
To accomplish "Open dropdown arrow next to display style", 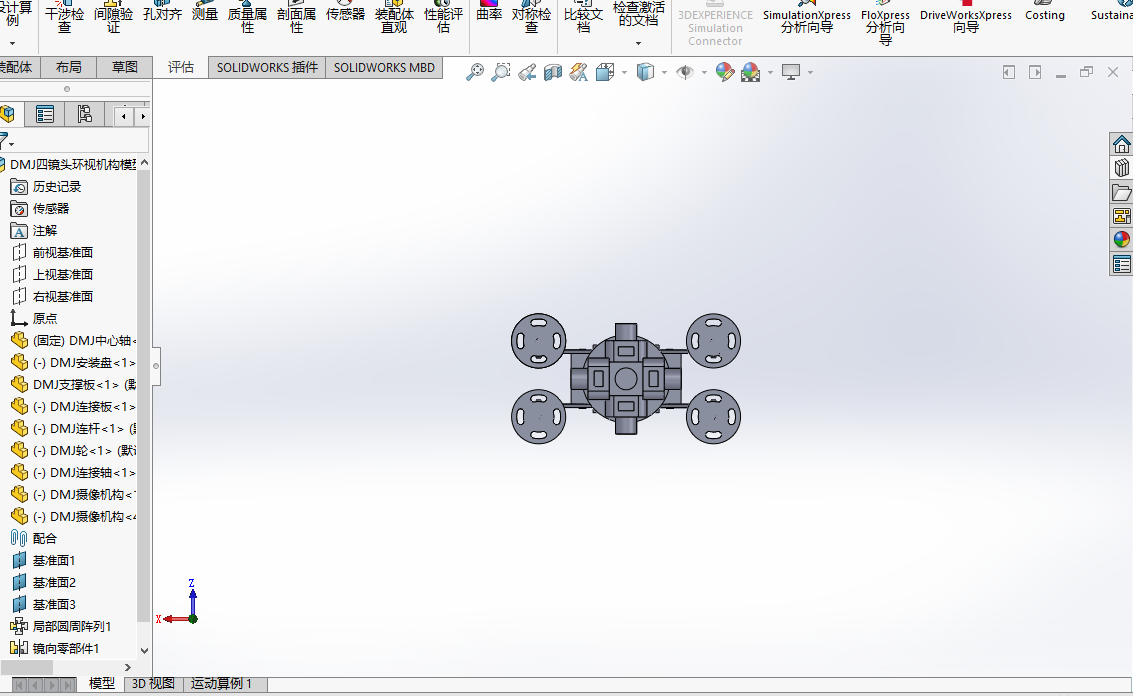I will (x=664, y=72).
